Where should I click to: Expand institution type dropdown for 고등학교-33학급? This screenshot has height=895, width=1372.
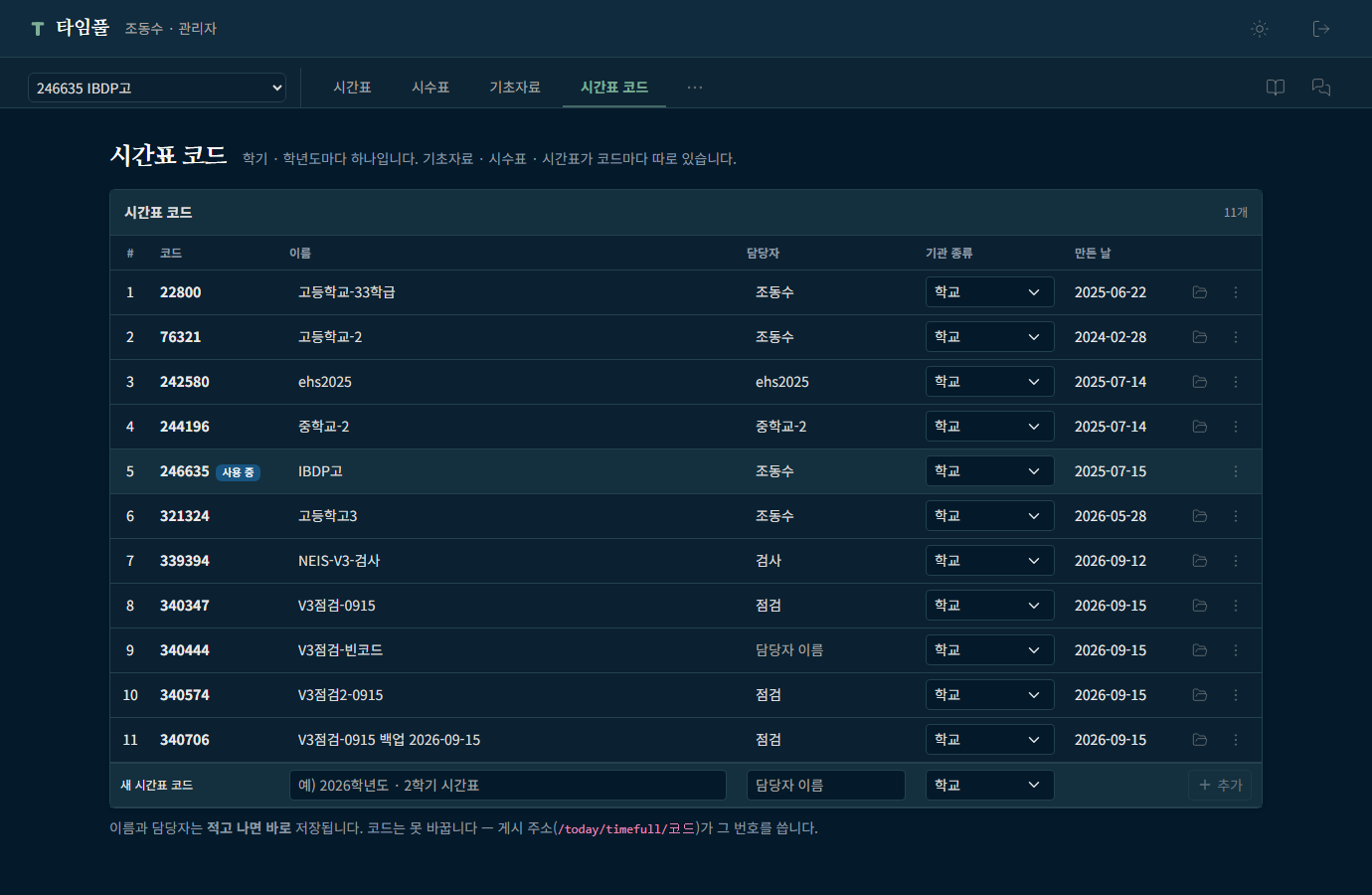989,292
